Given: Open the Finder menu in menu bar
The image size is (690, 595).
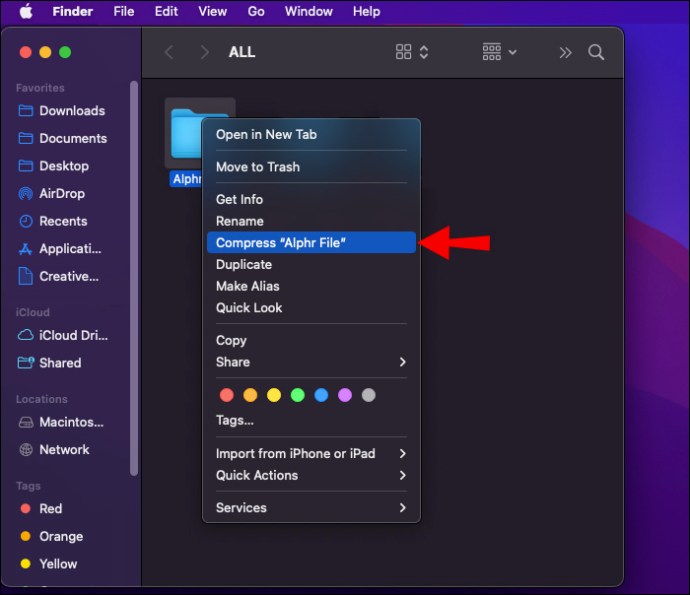Looking at the screenshot, I should pyautogui.click(x=73, y=11).
